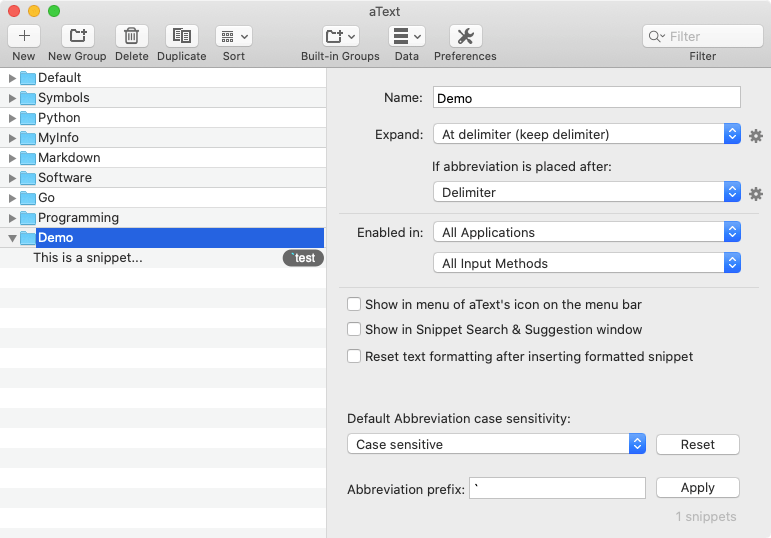Click the Apply button
Image resolution: width=771 pixels, height=538 pixels.
coord(697,488)
